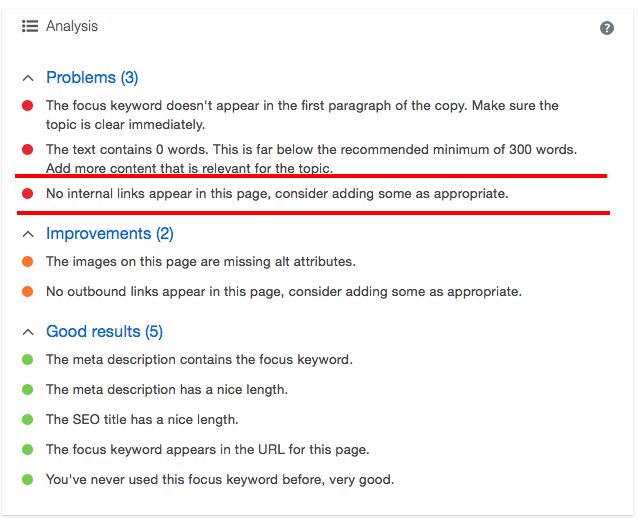The height and width of the screenshot is (519, 638).
Task: Click green bullet beside SEO title result
Action: click(27, 420)
